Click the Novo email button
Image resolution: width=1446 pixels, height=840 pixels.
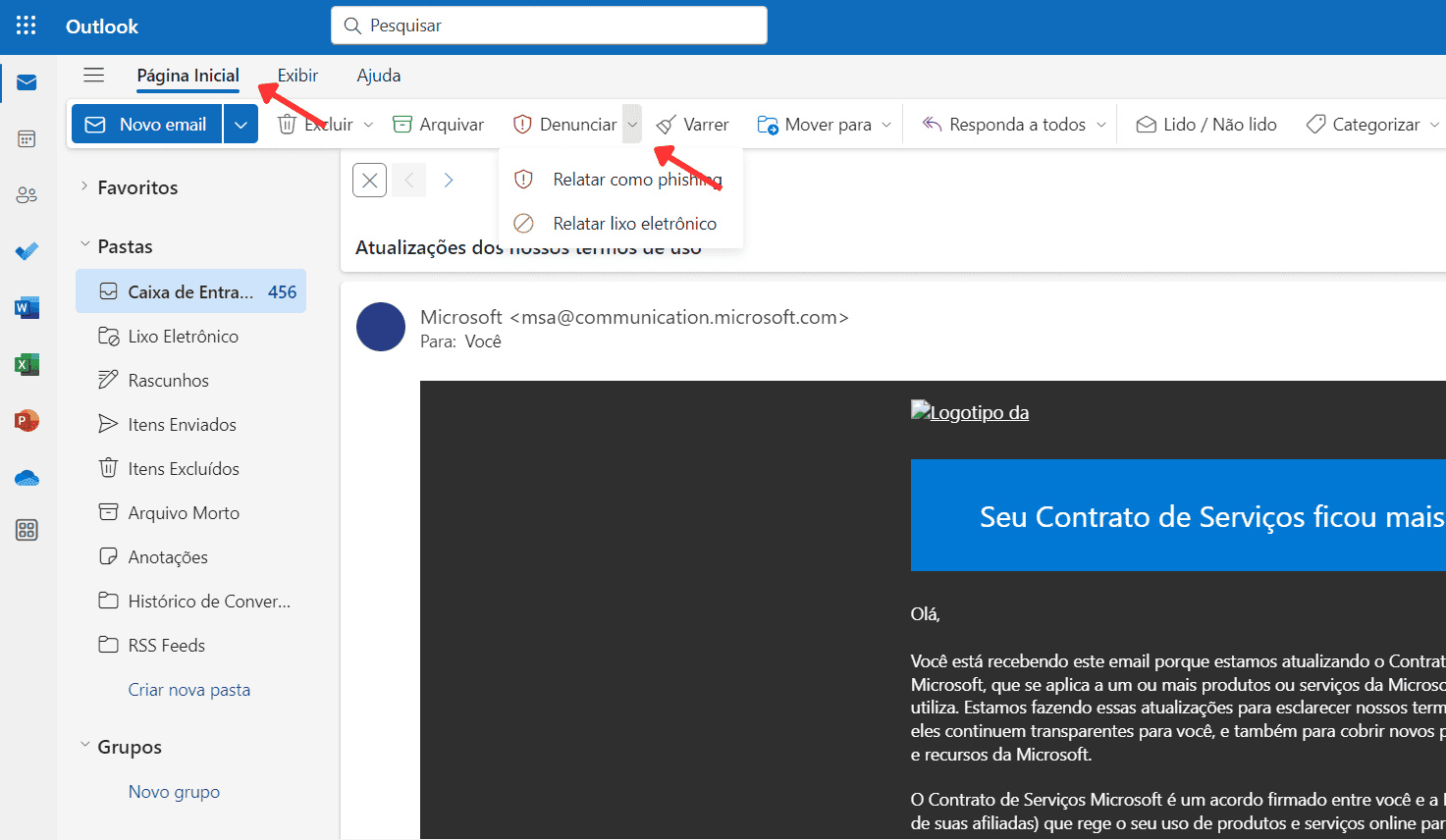(x=146, y=125)
